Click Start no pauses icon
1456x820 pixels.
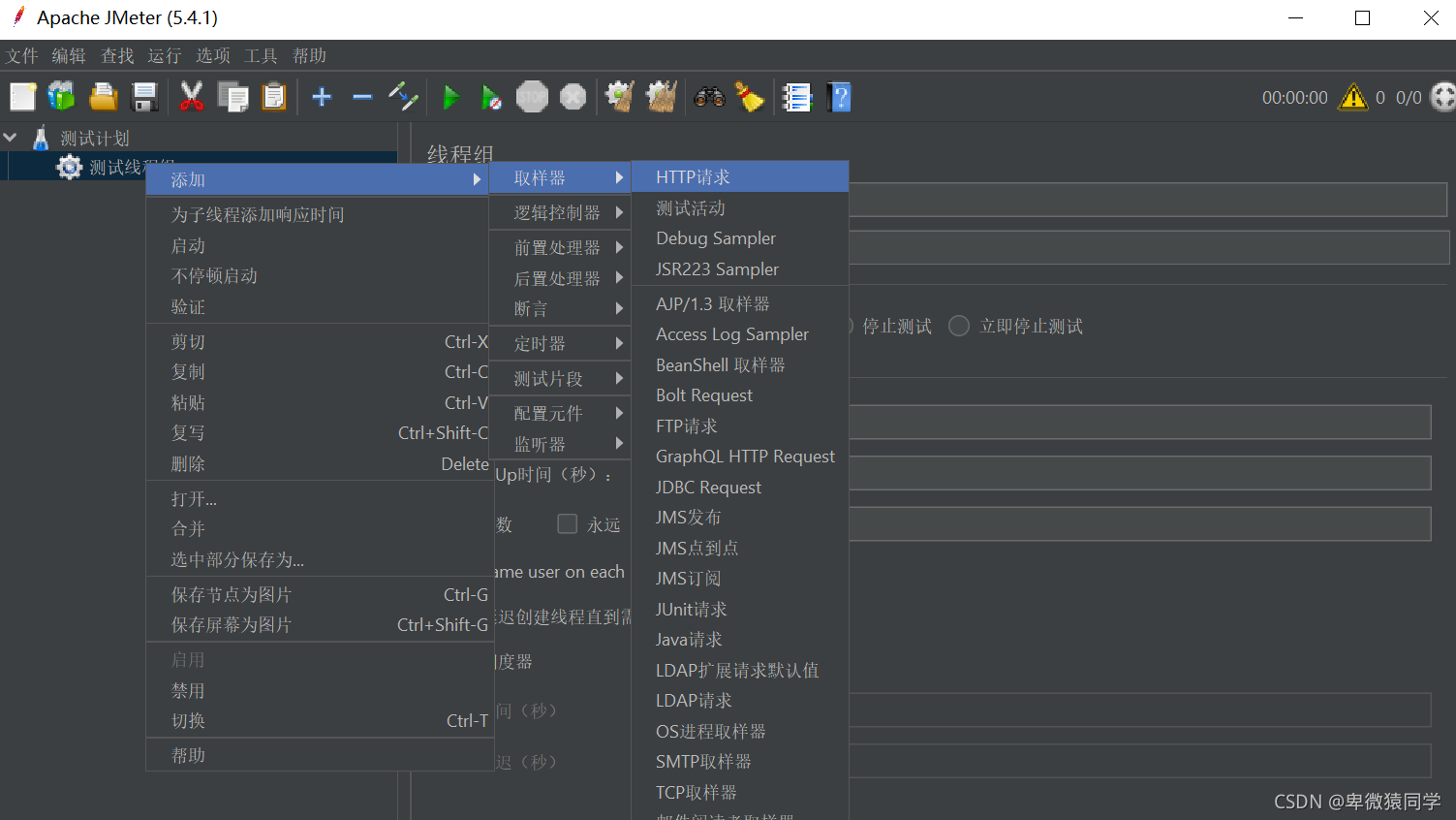pyautogui.click(x=491, y=97)
